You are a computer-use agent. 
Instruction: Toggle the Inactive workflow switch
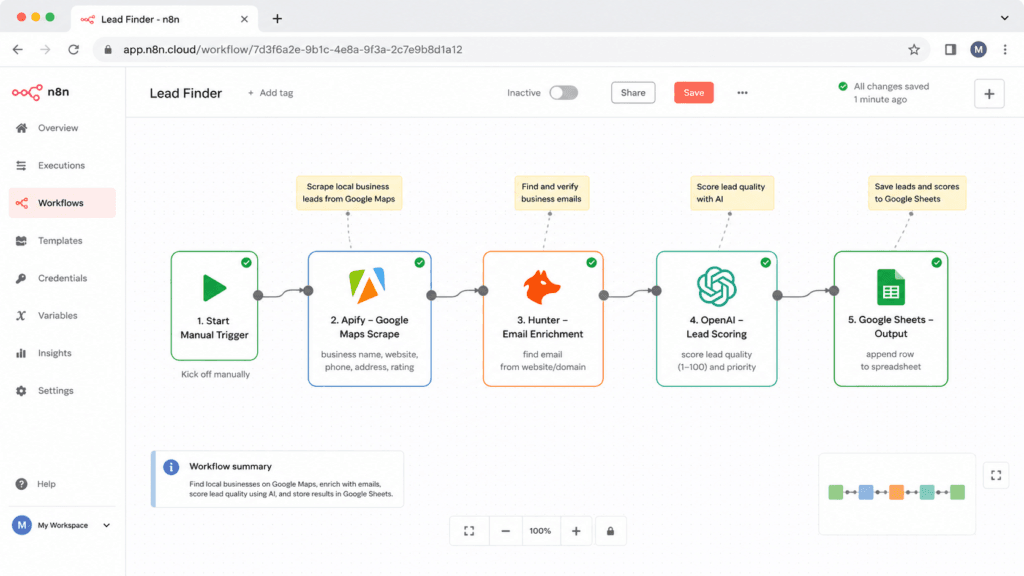[x=563, y=93]
